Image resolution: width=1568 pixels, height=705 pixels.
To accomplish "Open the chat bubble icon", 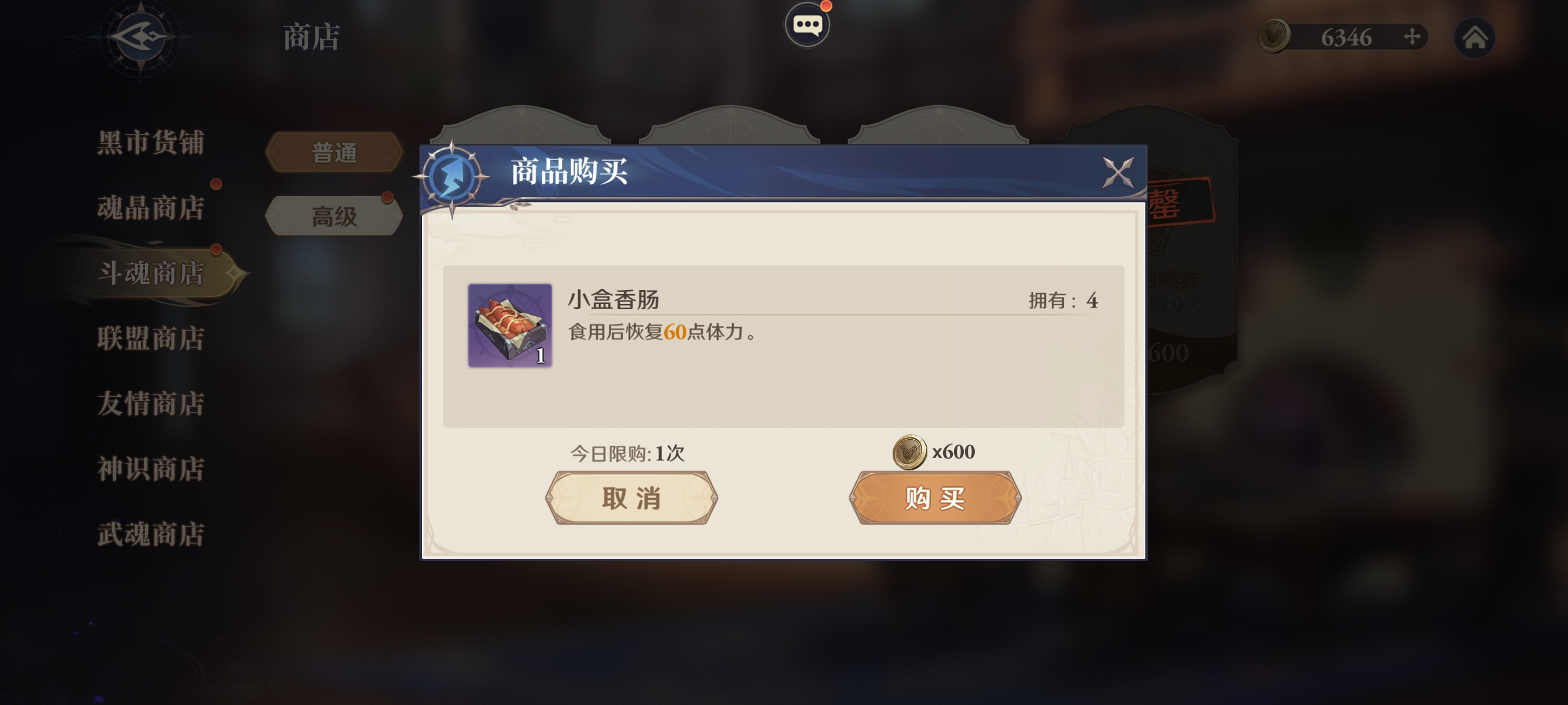I will pos(807,25).
